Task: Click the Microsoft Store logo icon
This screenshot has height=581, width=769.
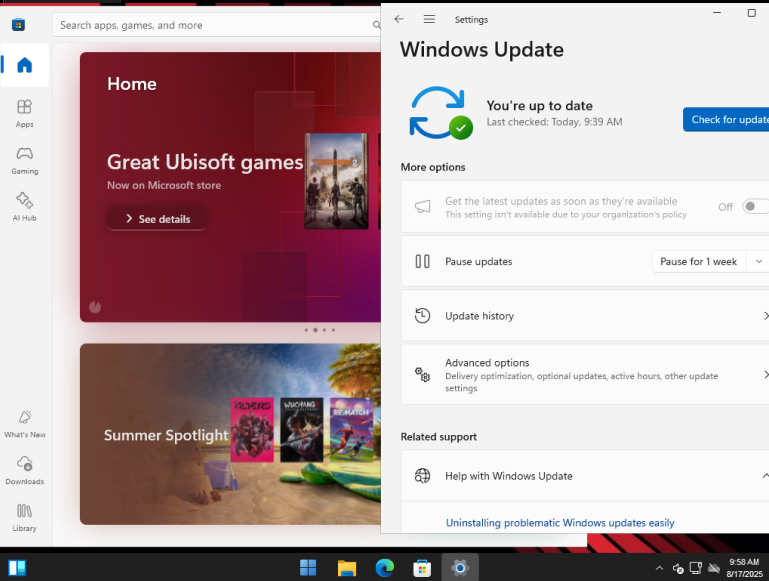Action: click(x=19, y=25)
